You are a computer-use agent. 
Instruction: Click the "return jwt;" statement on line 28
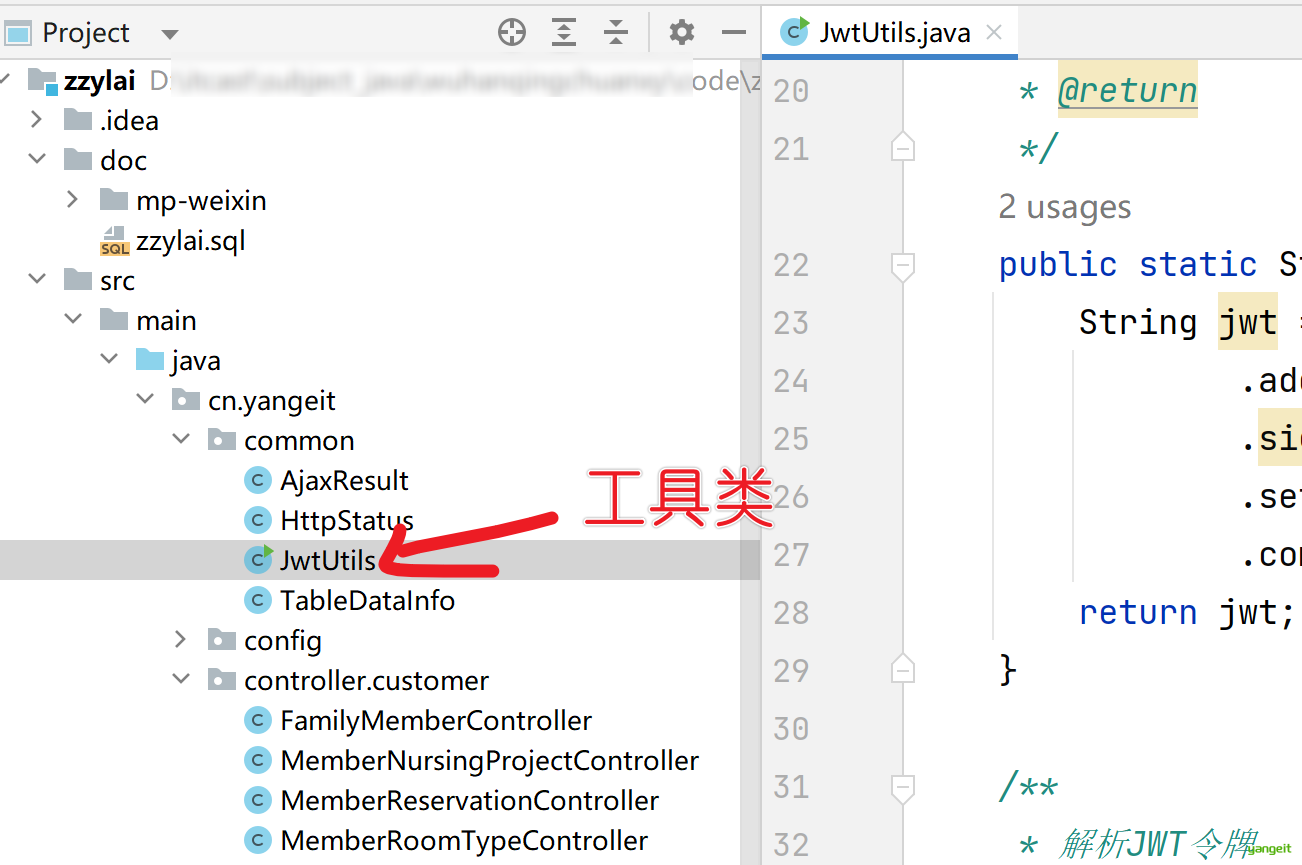click(1189, 612)
